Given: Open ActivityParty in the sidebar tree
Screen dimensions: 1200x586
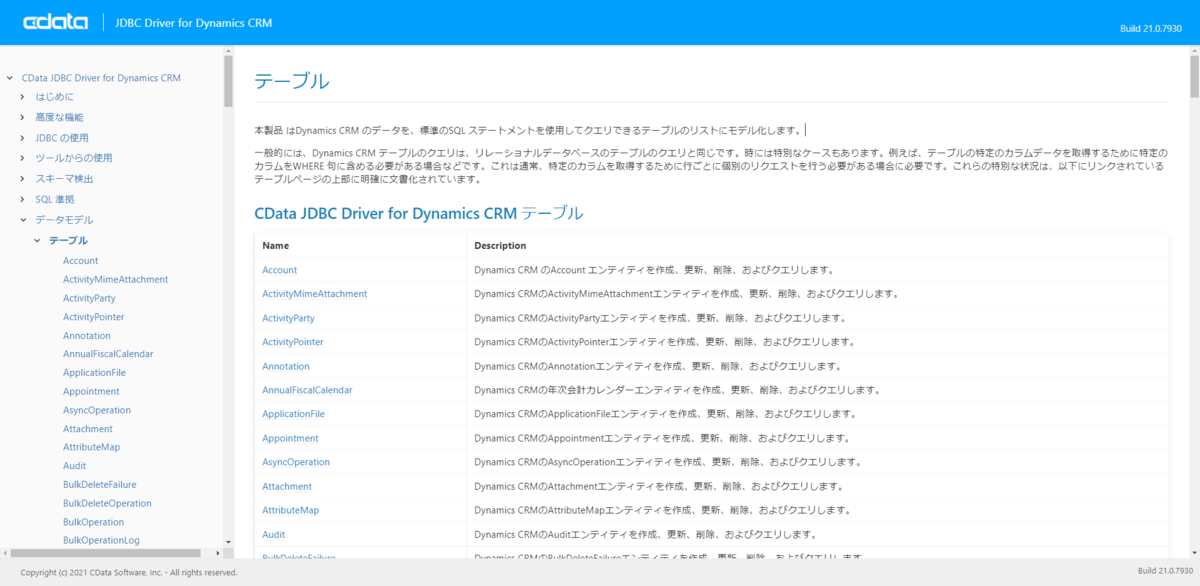Looking at the screenshot, I should point(89,298).
